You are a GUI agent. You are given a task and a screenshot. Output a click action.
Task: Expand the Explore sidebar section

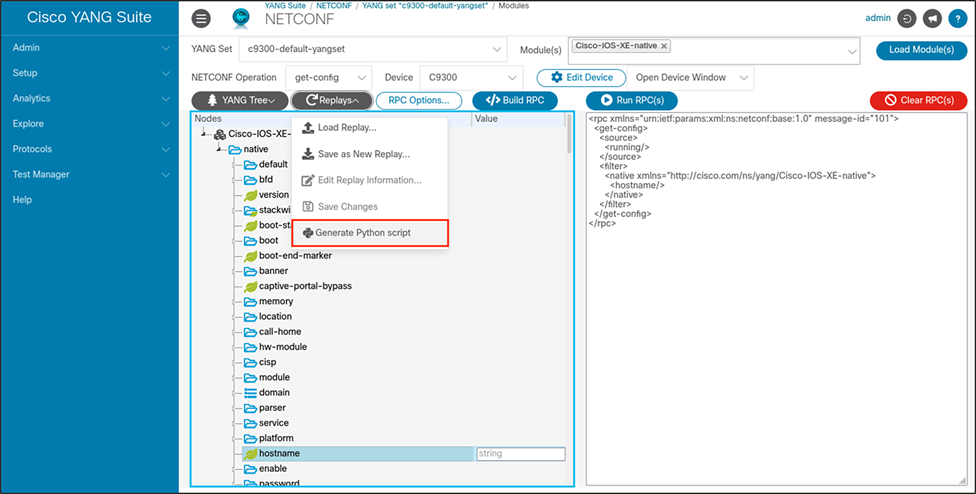click(90, 124)
